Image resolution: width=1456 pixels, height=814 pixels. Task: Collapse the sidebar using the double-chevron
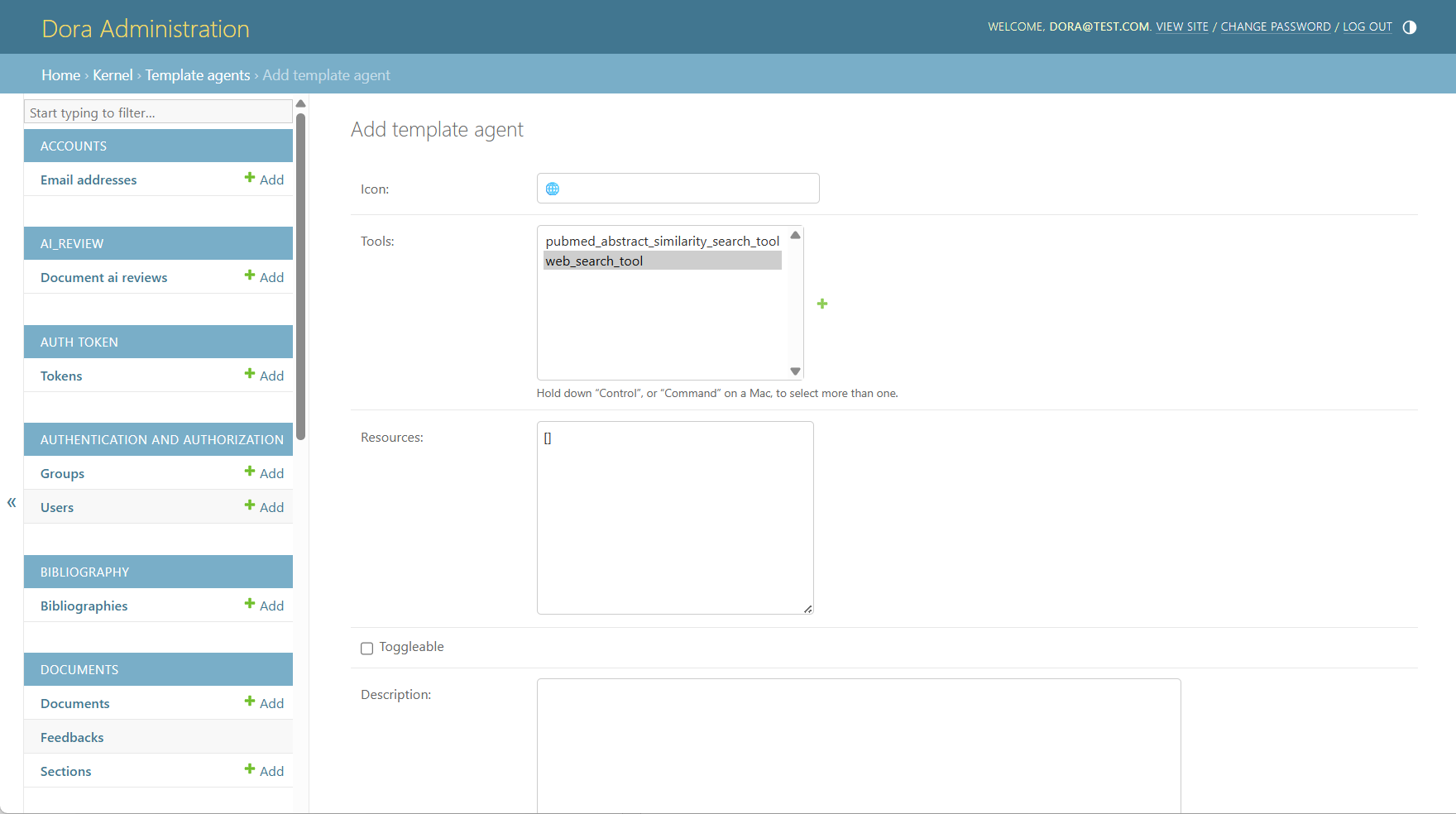[11, 502]
